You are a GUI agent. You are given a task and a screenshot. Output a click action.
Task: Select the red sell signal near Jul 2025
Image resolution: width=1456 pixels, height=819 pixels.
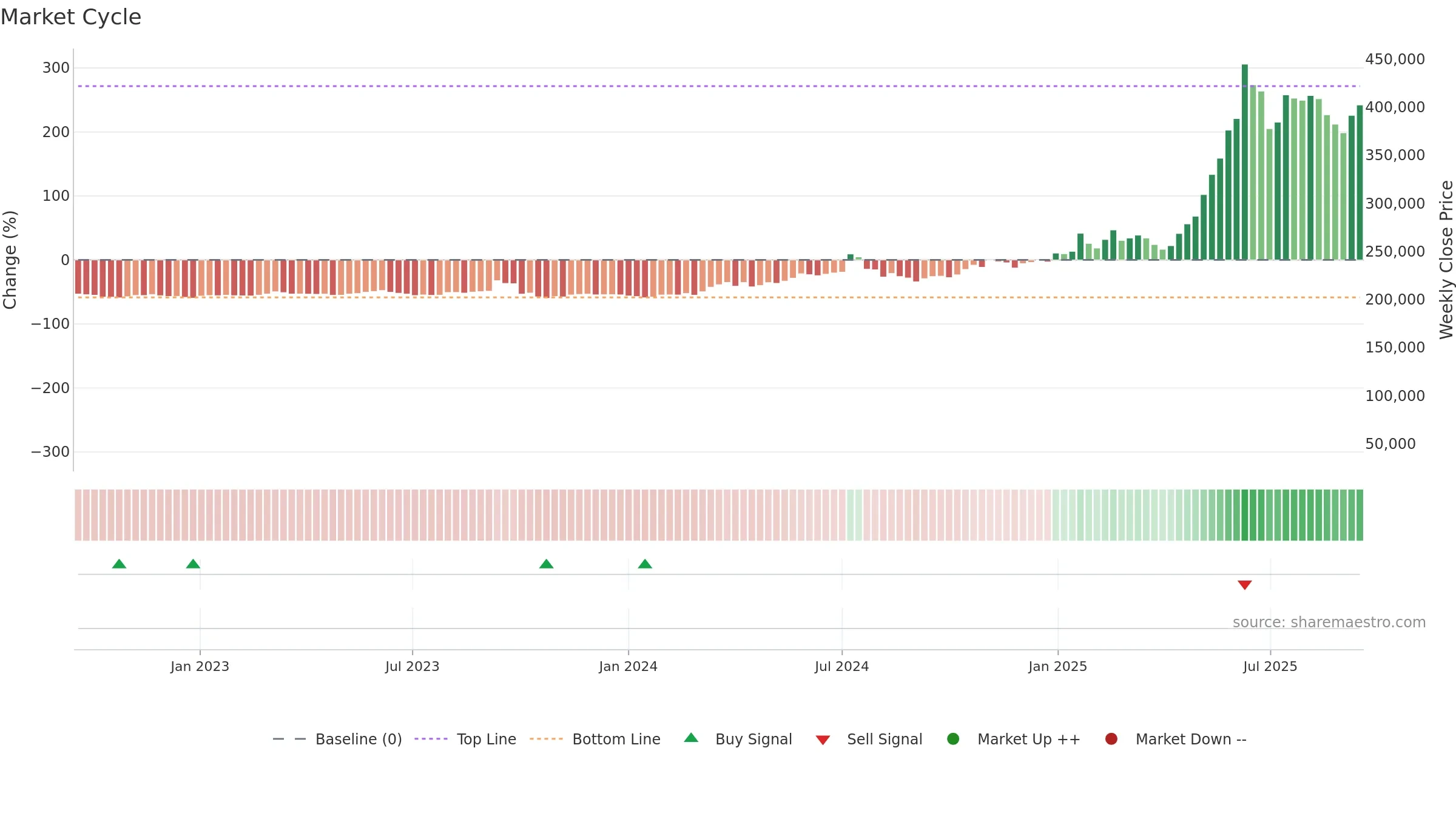[x=1245, y=585]
